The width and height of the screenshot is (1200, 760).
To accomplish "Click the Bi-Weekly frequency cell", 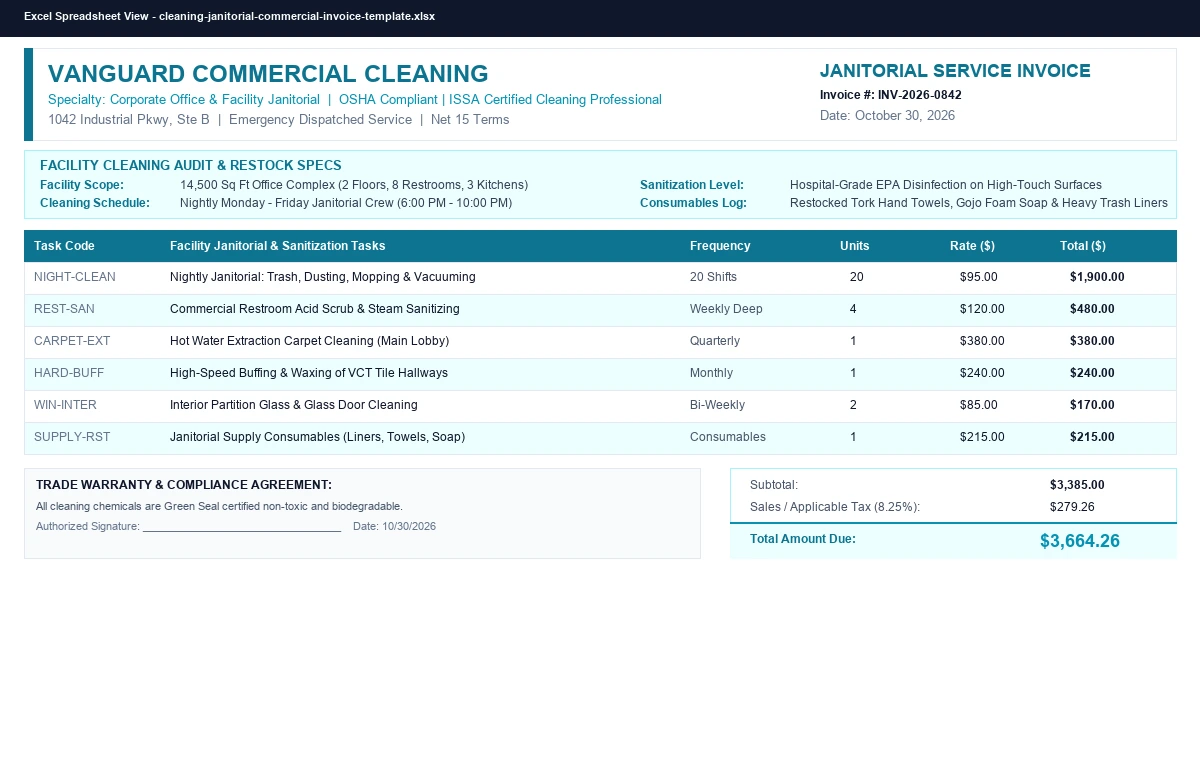I will 717,405.
